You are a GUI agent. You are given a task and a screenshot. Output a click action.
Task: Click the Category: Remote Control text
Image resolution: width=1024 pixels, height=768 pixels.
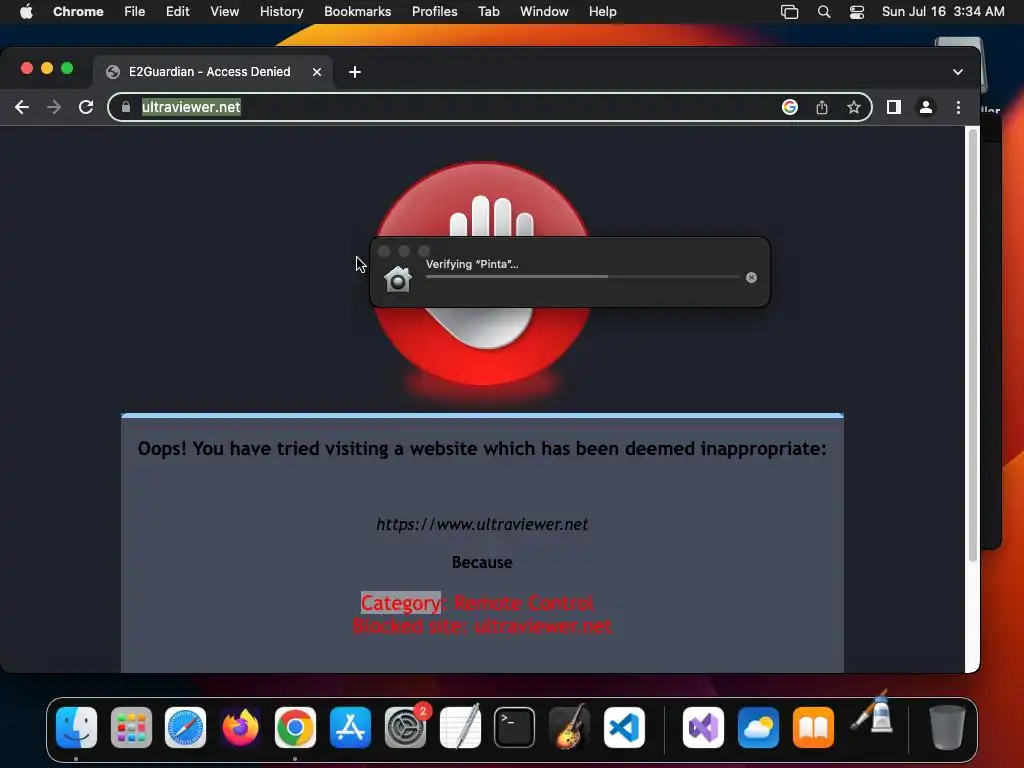(477, 603)
